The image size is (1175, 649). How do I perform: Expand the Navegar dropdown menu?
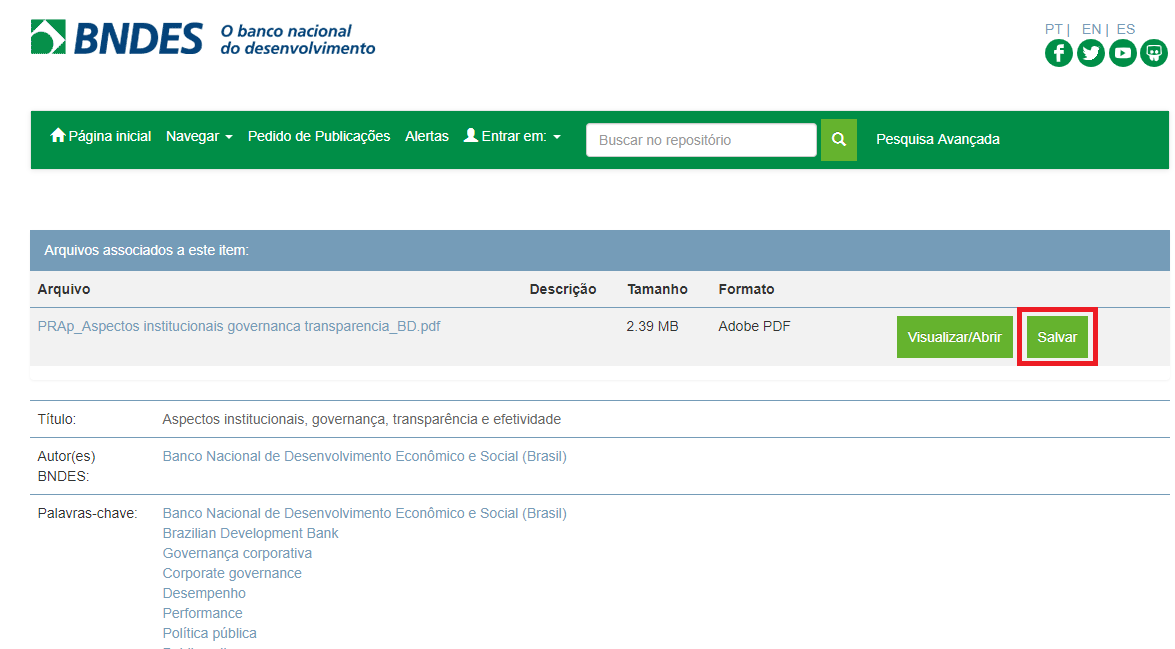[x=199, y=136]
